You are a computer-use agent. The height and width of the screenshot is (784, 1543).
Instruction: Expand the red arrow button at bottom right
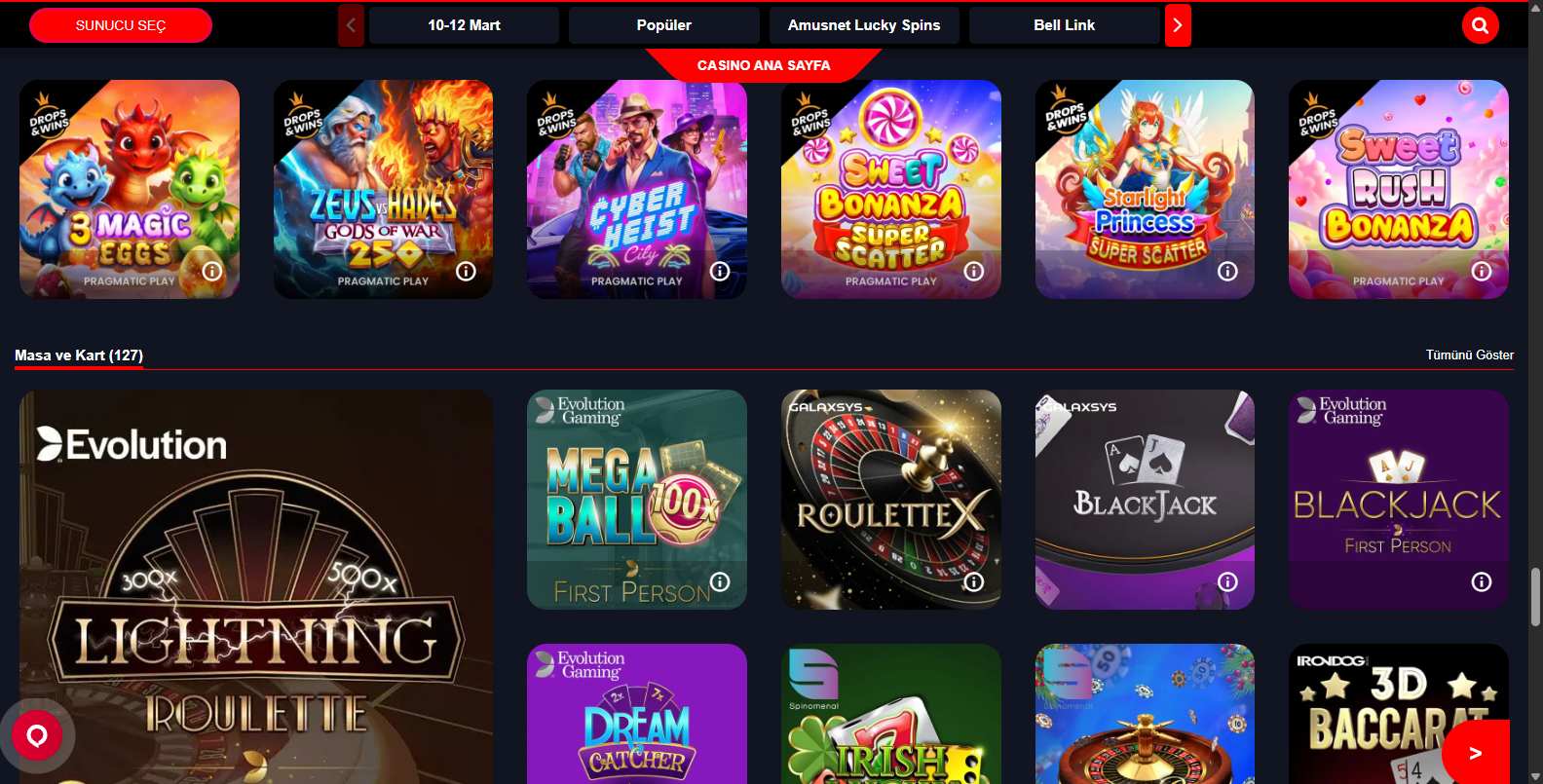pyautogui.click(x=1476, y=752)
